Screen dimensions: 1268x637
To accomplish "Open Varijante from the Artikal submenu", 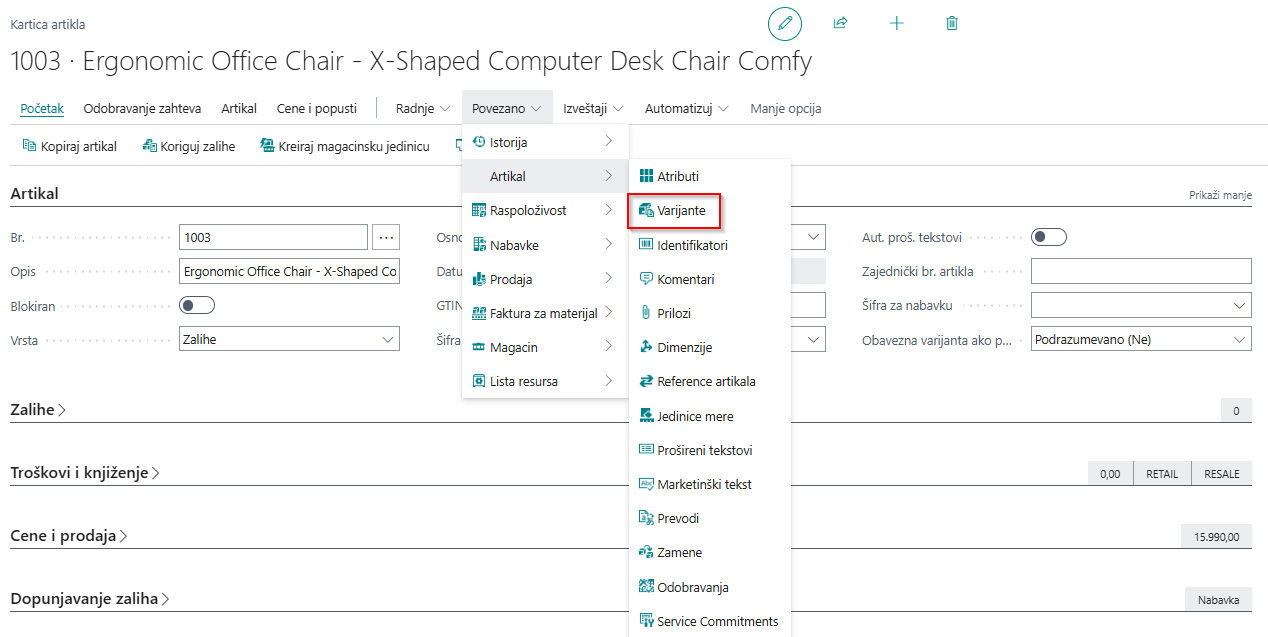I will coord(681,211).
